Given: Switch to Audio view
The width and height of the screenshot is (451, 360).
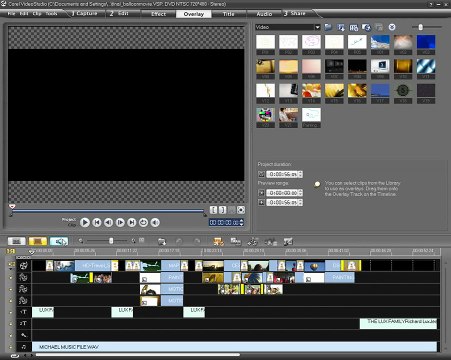Looking at the screenshot, I should pyautogui.click(x=59, y=241).
